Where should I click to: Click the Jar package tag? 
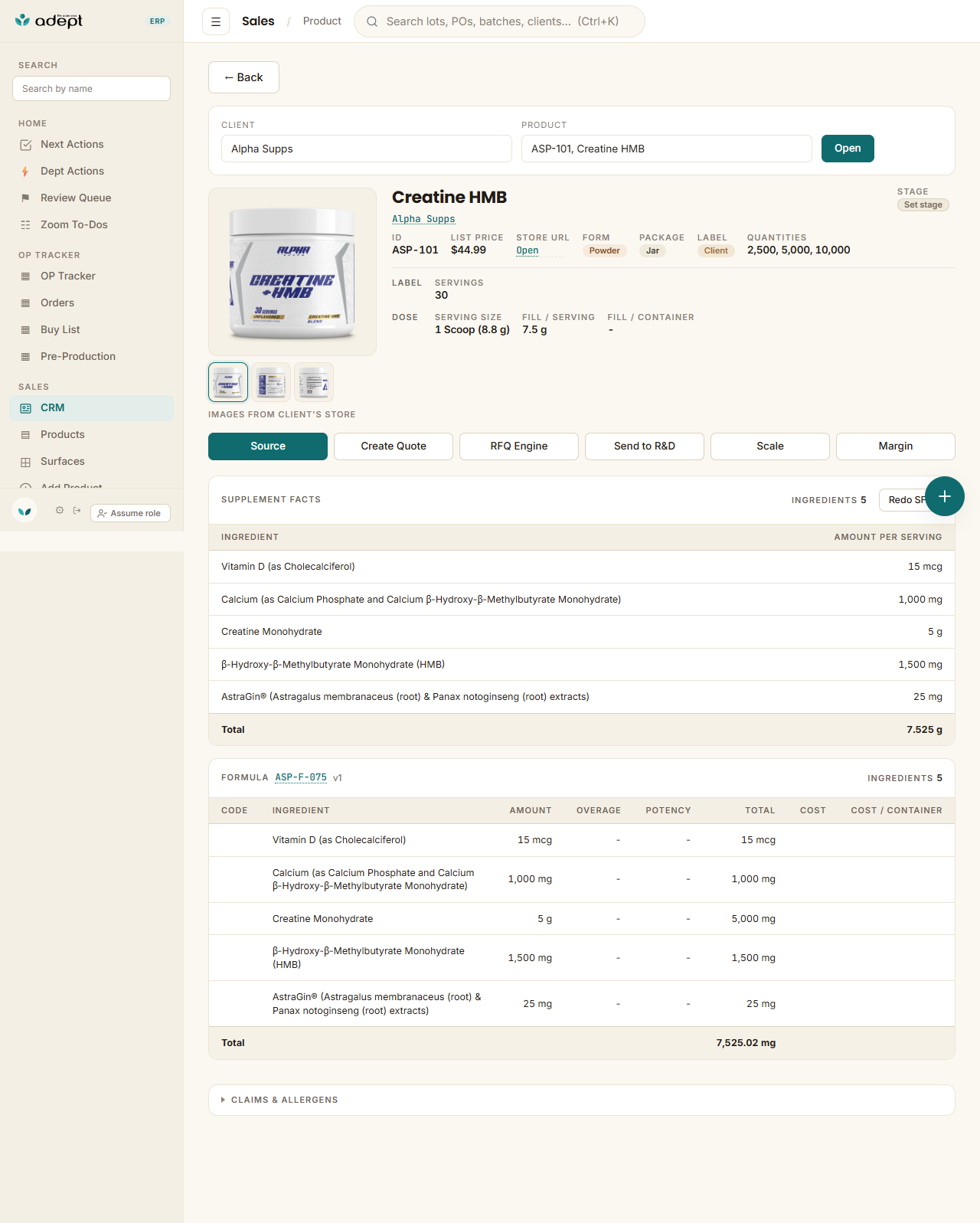[x=652, y=250]
